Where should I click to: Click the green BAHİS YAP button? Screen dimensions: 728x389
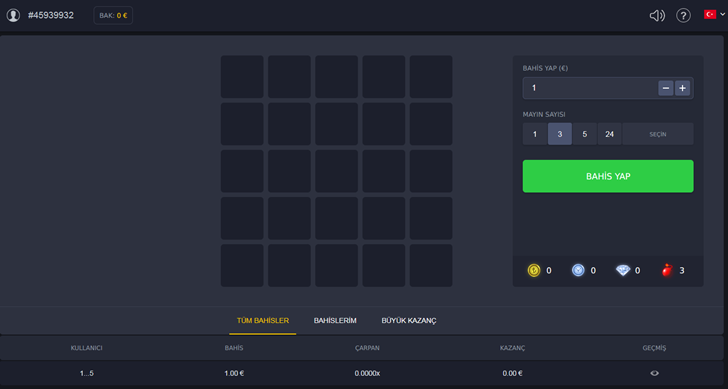608,176
